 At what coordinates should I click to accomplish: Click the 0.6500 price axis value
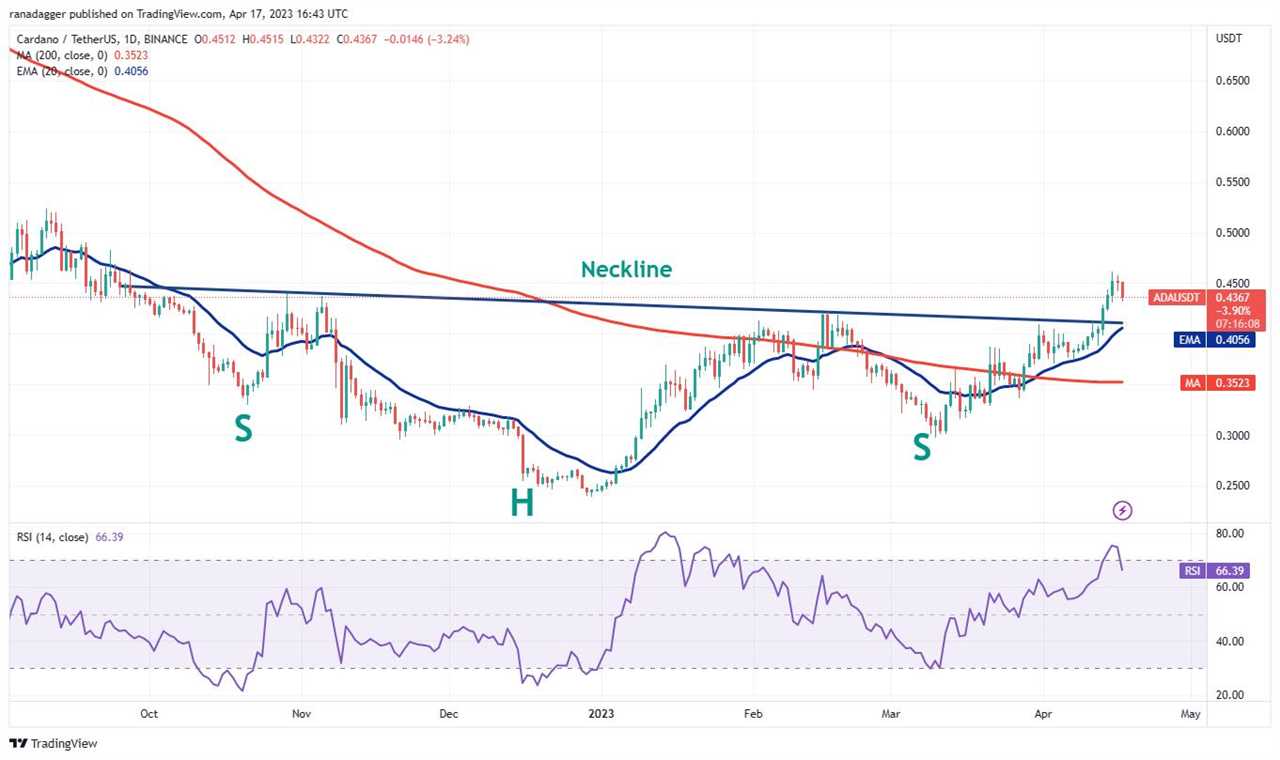[x=1231, y=80]
